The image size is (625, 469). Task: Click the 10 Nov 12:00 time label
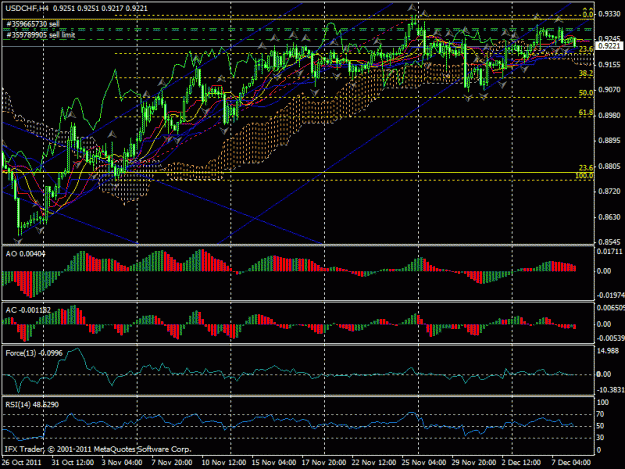[x=224, y=463]
